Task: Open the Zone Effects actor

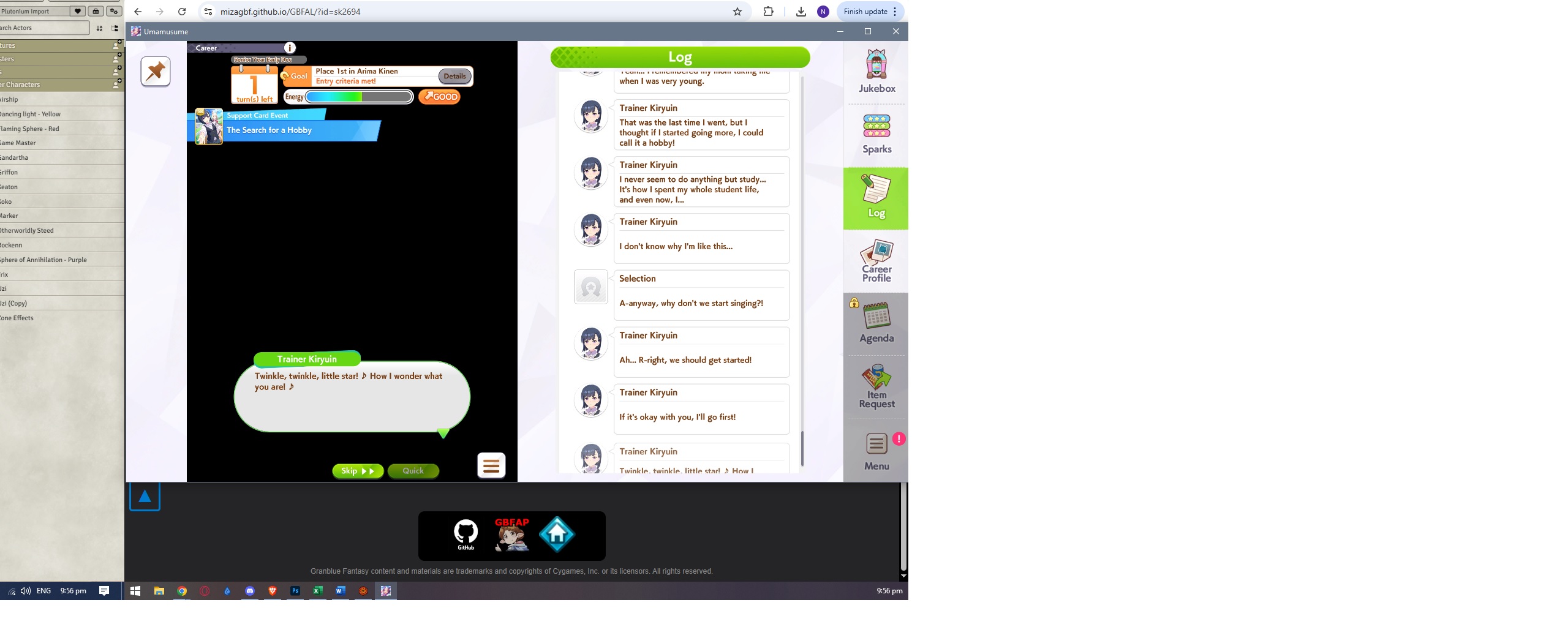Action: [x=61, y=318]
